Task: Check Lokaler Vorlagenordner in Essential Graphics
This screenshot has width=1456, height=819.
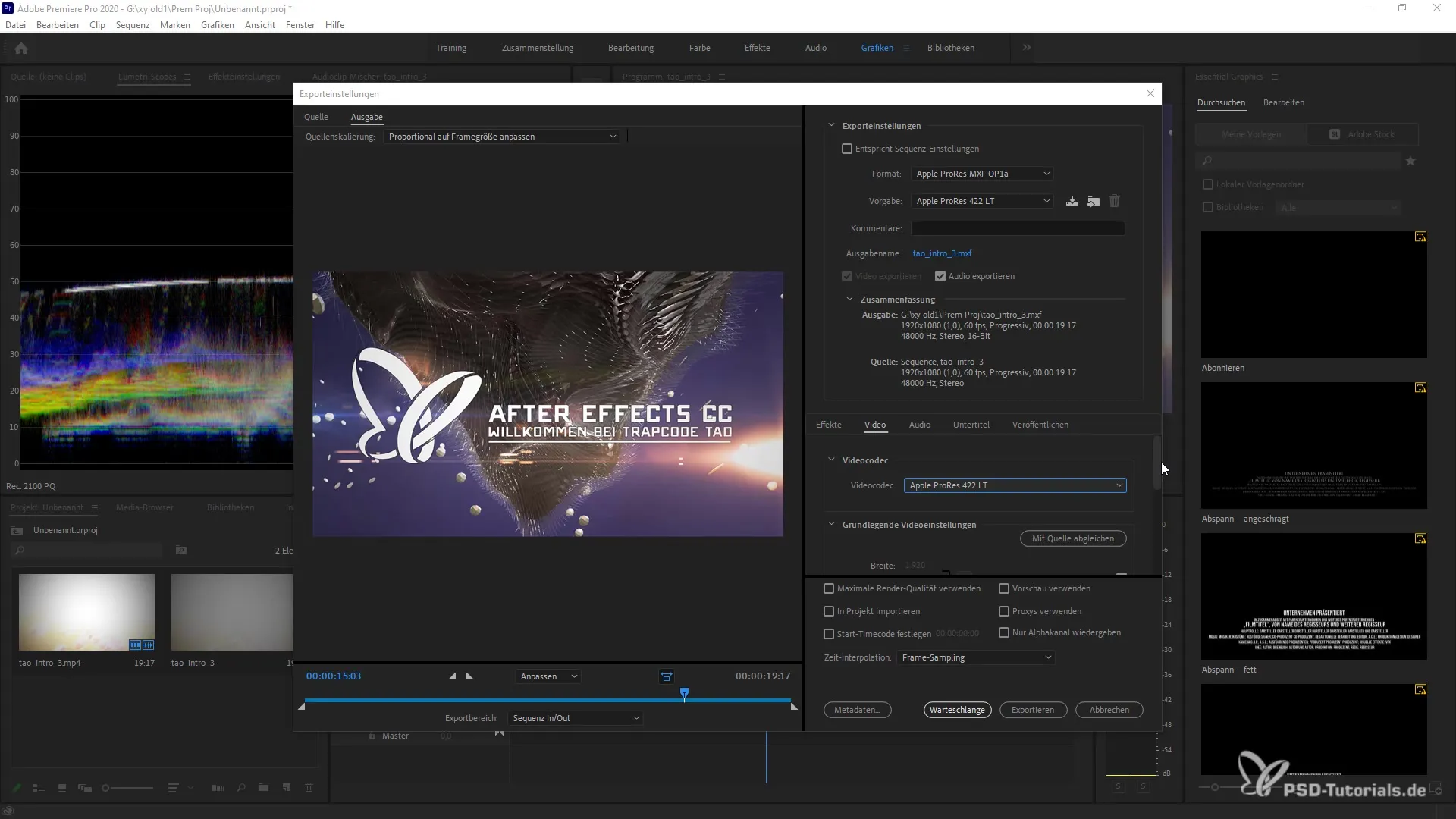Action: [x=1208, y=184]
